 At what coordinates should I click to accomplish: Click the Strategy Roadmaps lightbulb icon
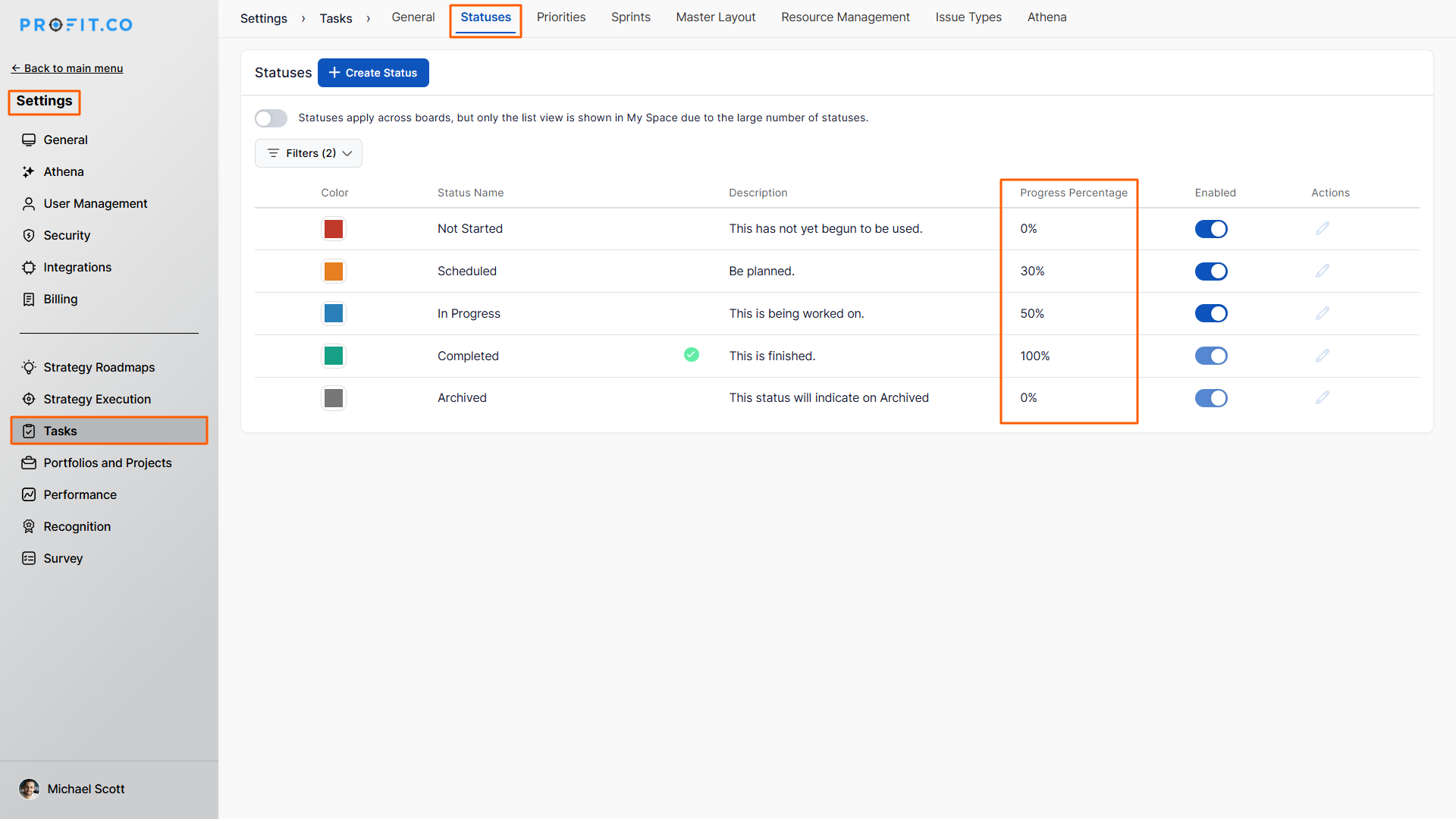click(29, 368)
